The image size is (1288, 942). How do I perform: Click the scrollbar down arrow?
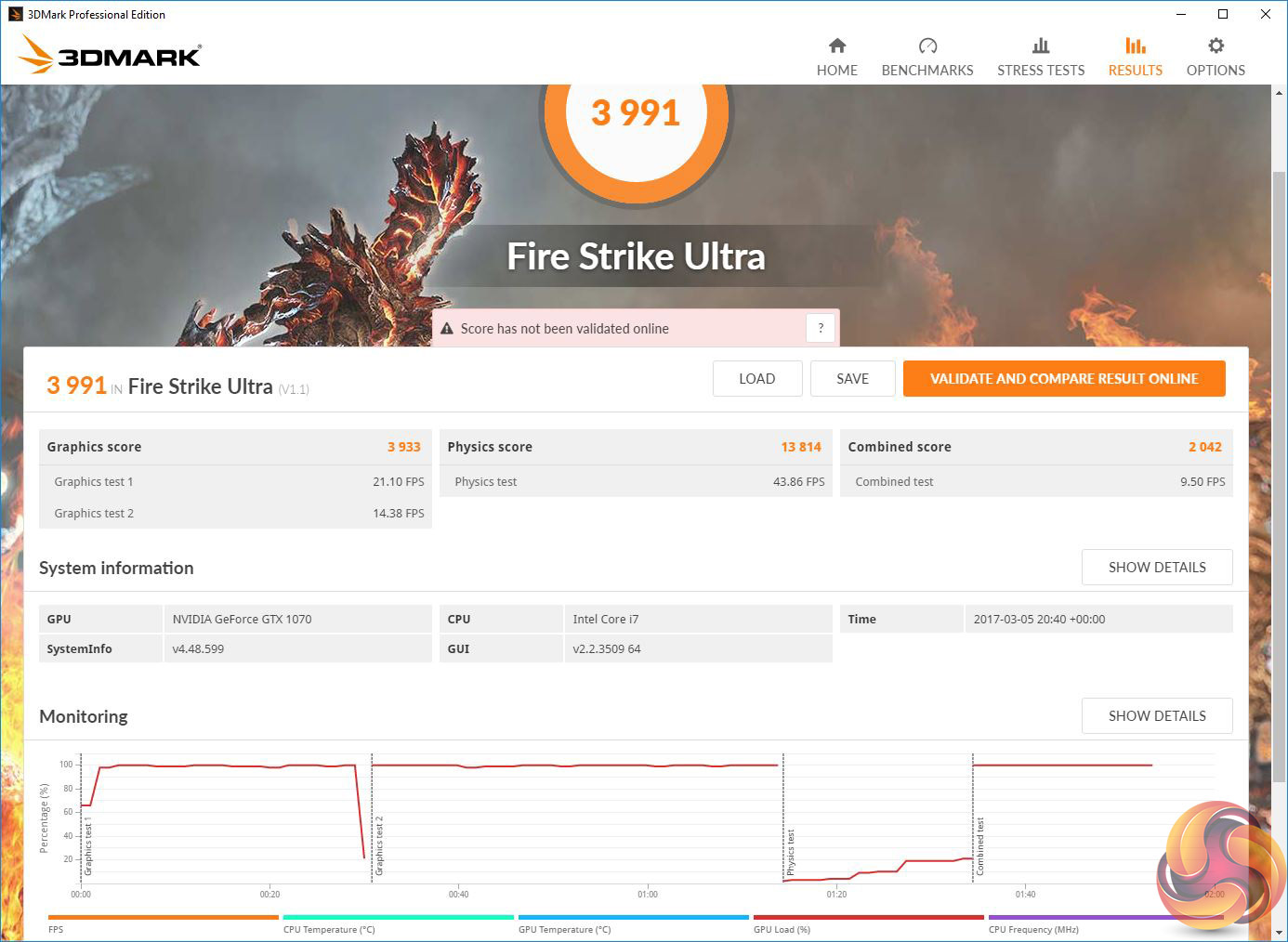tap(1279, 932)
